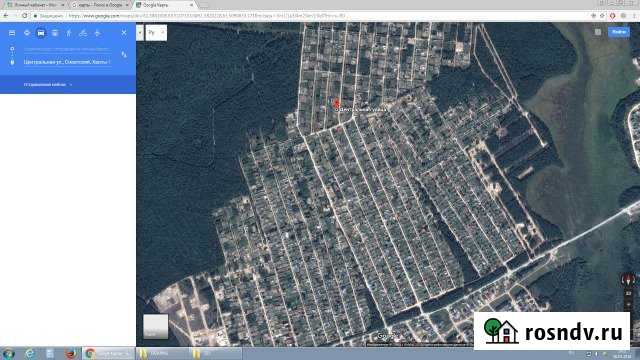
Task: Select the driving (car) travel mode
Action: point(41,33)
